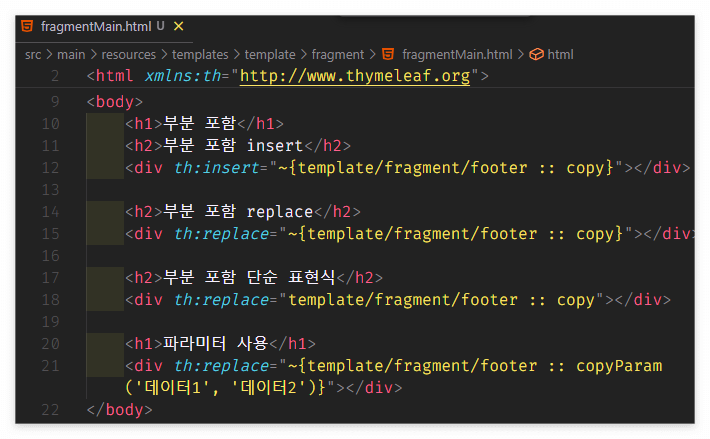Place cursor on closing body tag

[120, 410]
